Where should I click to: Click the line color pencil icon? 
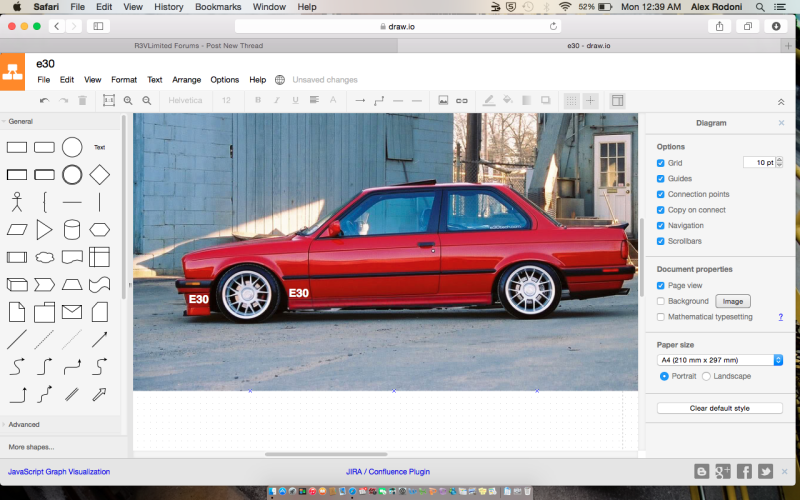(x=489, y=101)
